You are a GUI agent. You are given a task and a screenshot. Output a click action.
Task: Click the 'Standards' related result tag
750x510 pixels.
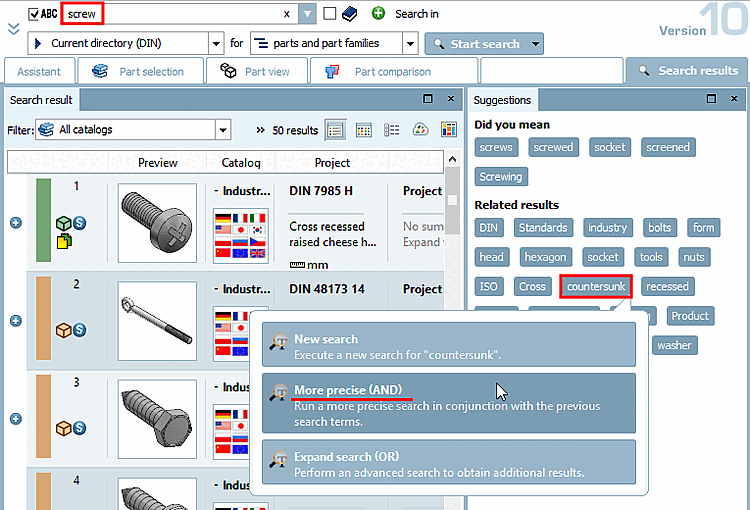coord(543,228)
